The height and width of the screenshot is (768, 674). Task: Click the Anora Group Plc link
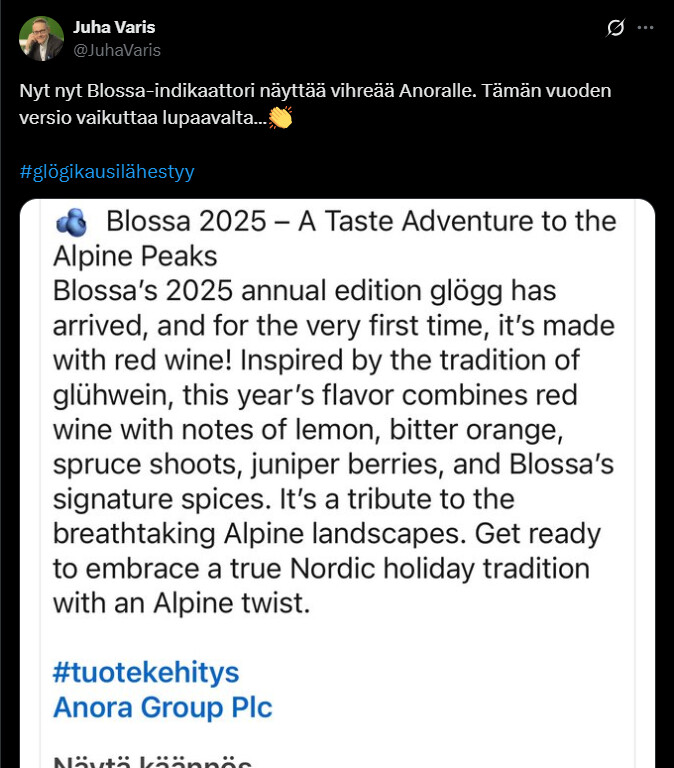[x=162, y=707]
